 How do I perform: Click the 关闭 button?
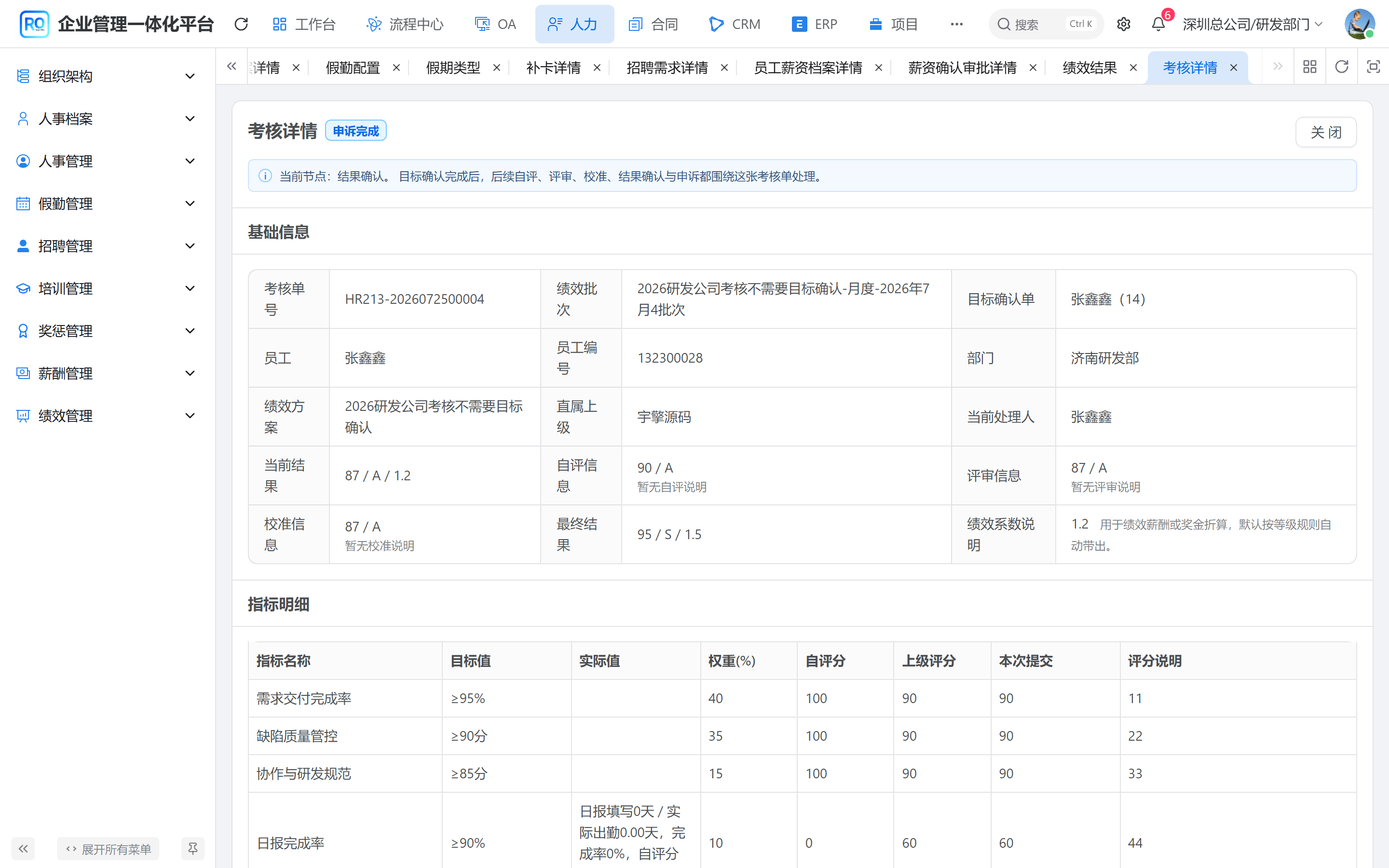(1326, 132)
